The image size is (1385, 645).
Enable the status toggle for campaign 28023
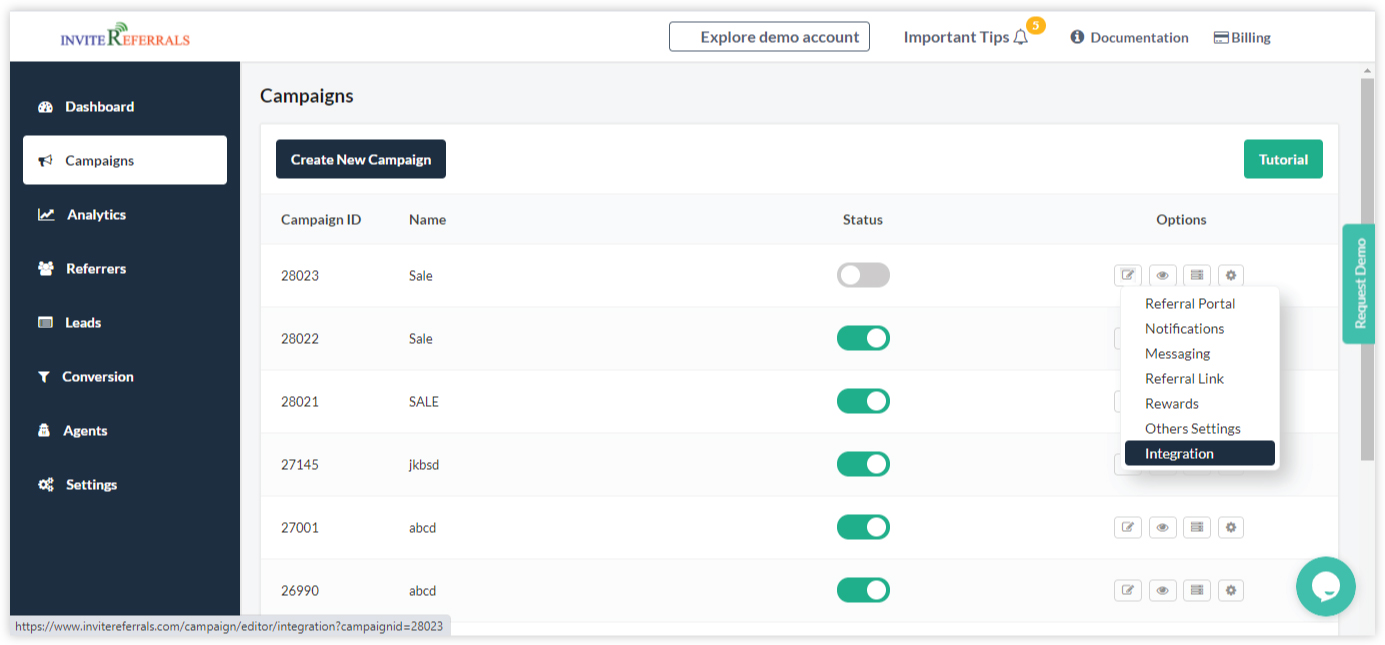[x=863, y=275]
